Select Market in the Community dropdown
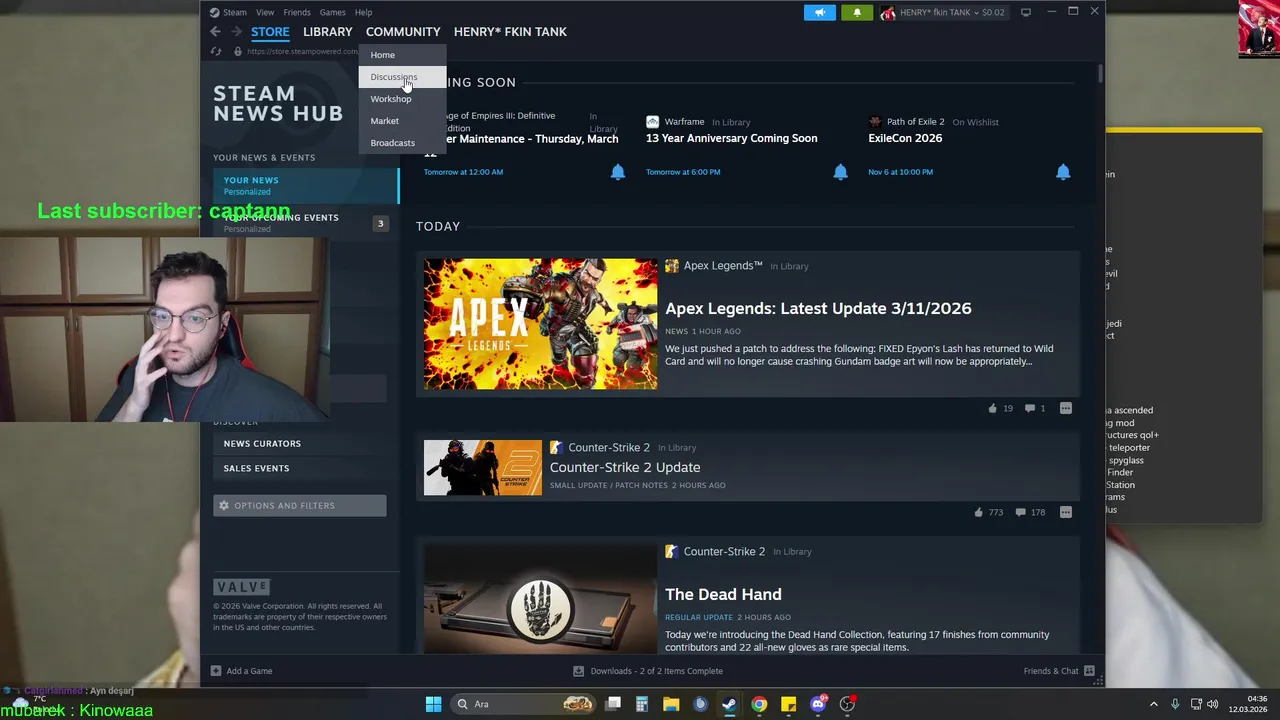 (402, 121)
